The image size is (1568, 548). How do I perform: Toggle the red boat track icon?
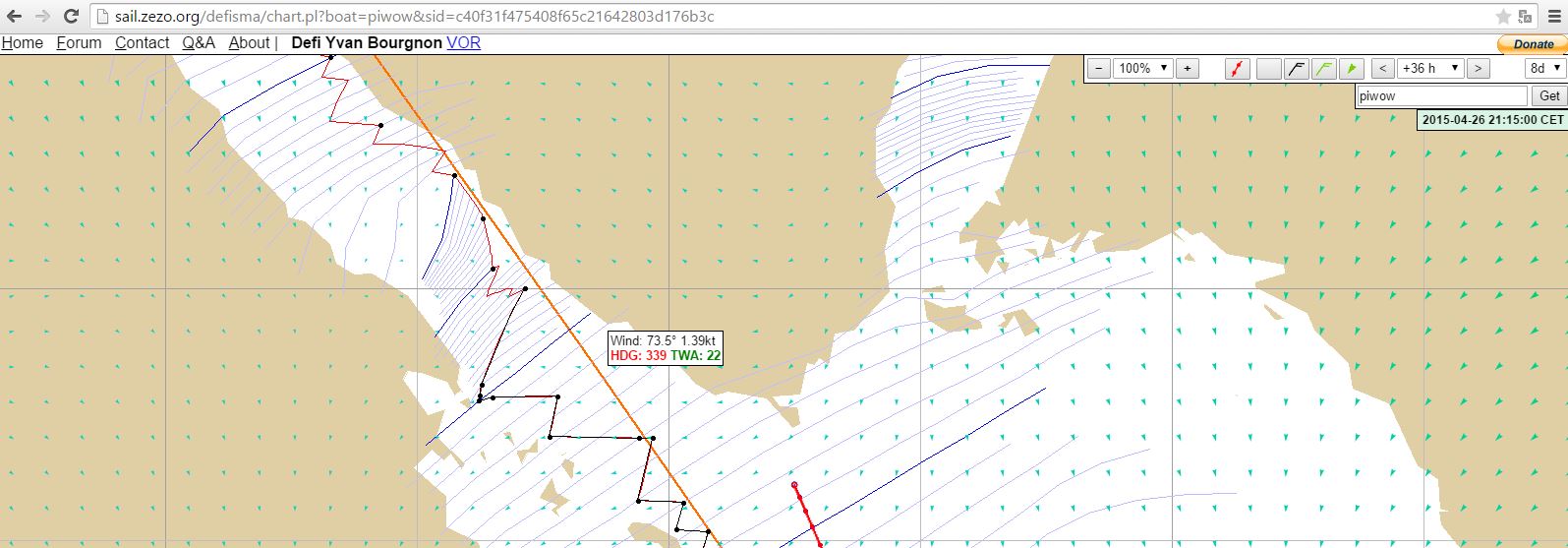point(1238,68)
